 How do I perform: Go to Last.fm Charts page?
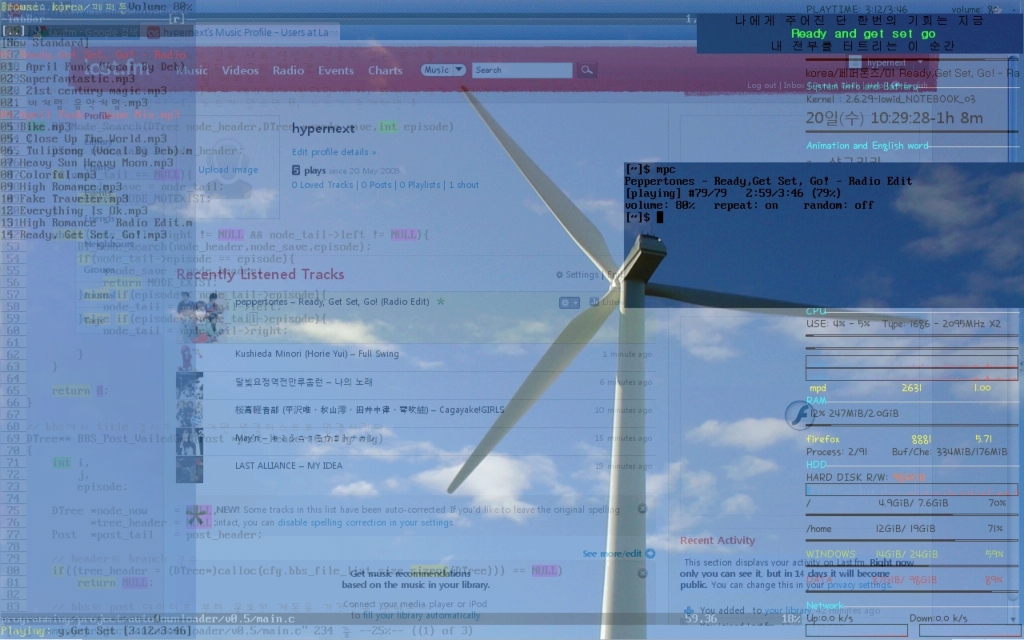(x=385, y=71)
